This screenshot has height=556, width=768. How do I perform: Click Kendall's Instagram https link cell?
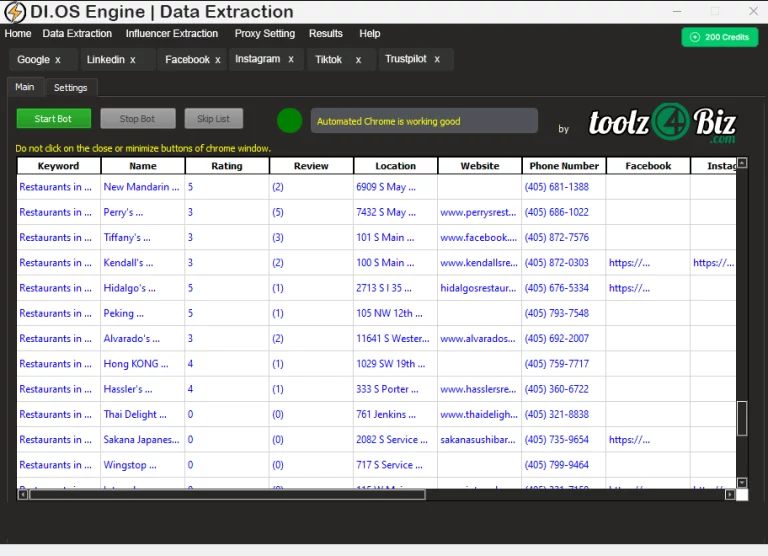pyautogui.click(x=714, y=263)
